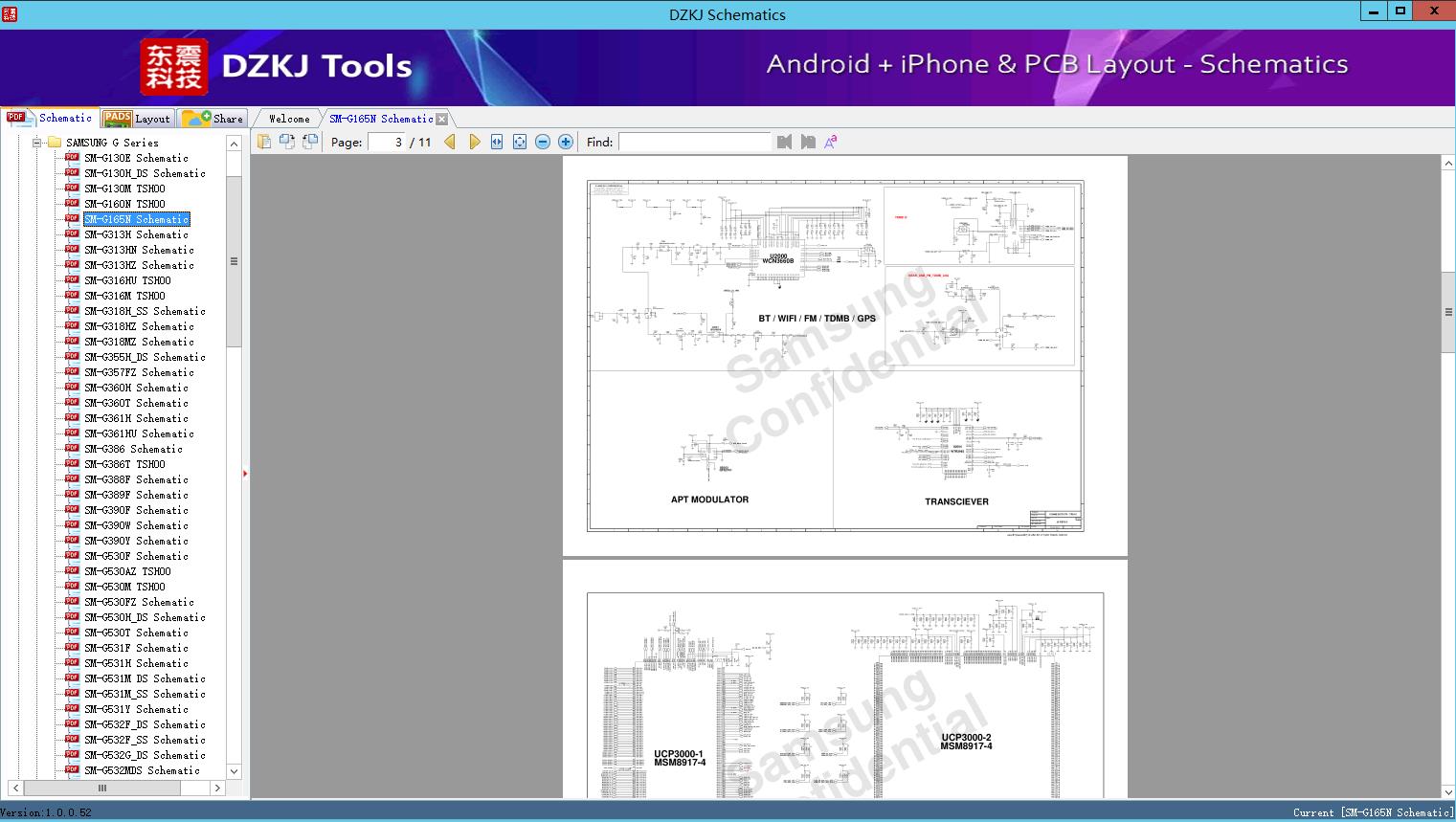Zoom out with the minus icon
The height and width of the screenshot is (822, 1456).
[x=543, y=142]
